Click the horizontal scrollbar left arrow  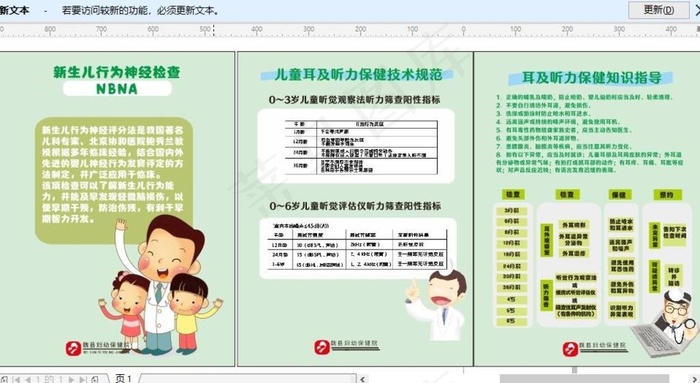point(362,379)
